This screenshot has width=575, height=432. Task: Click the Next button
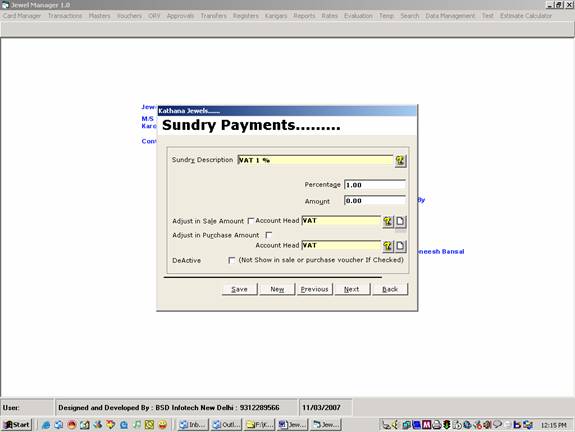(352, 289)
